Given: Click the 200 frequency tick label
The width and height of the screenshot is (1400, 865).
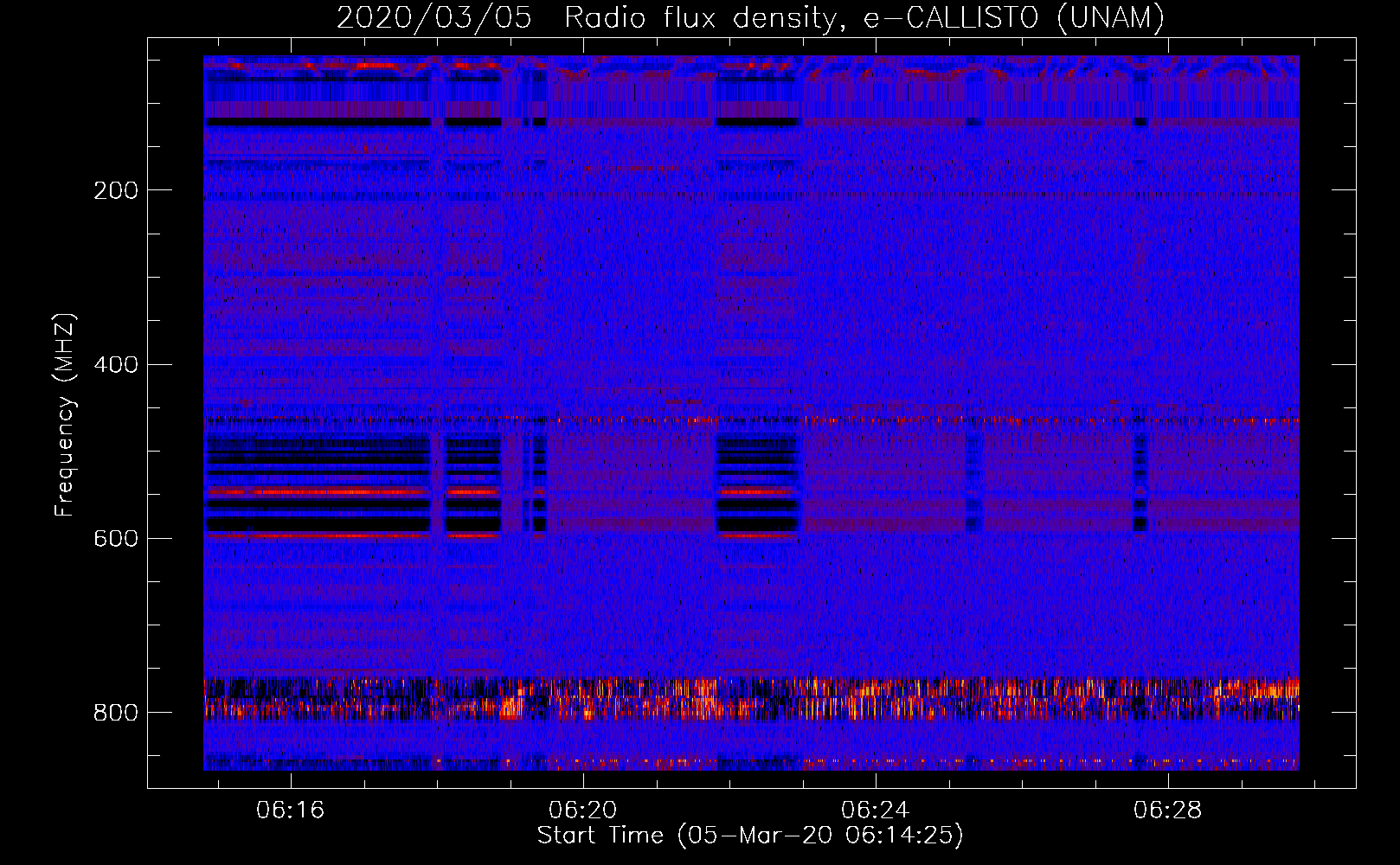Looking at the screenshot, I should pos(116,190).
